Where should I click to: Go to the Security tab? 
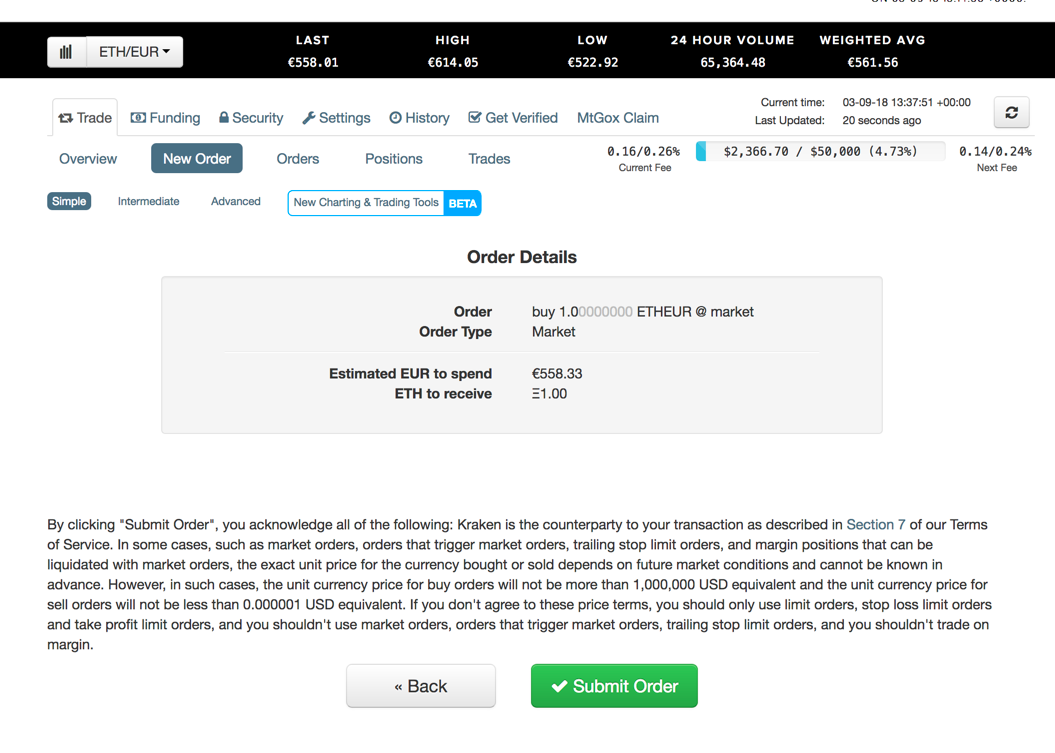click(251, 118)
